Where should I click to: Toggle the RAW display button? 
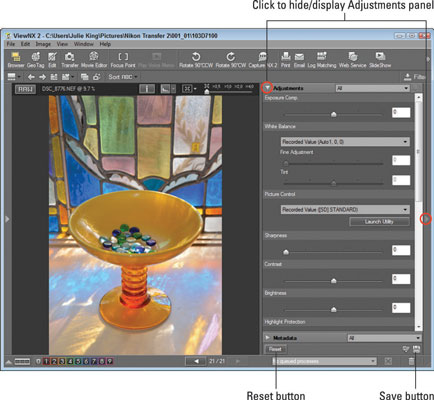(25, 89)
